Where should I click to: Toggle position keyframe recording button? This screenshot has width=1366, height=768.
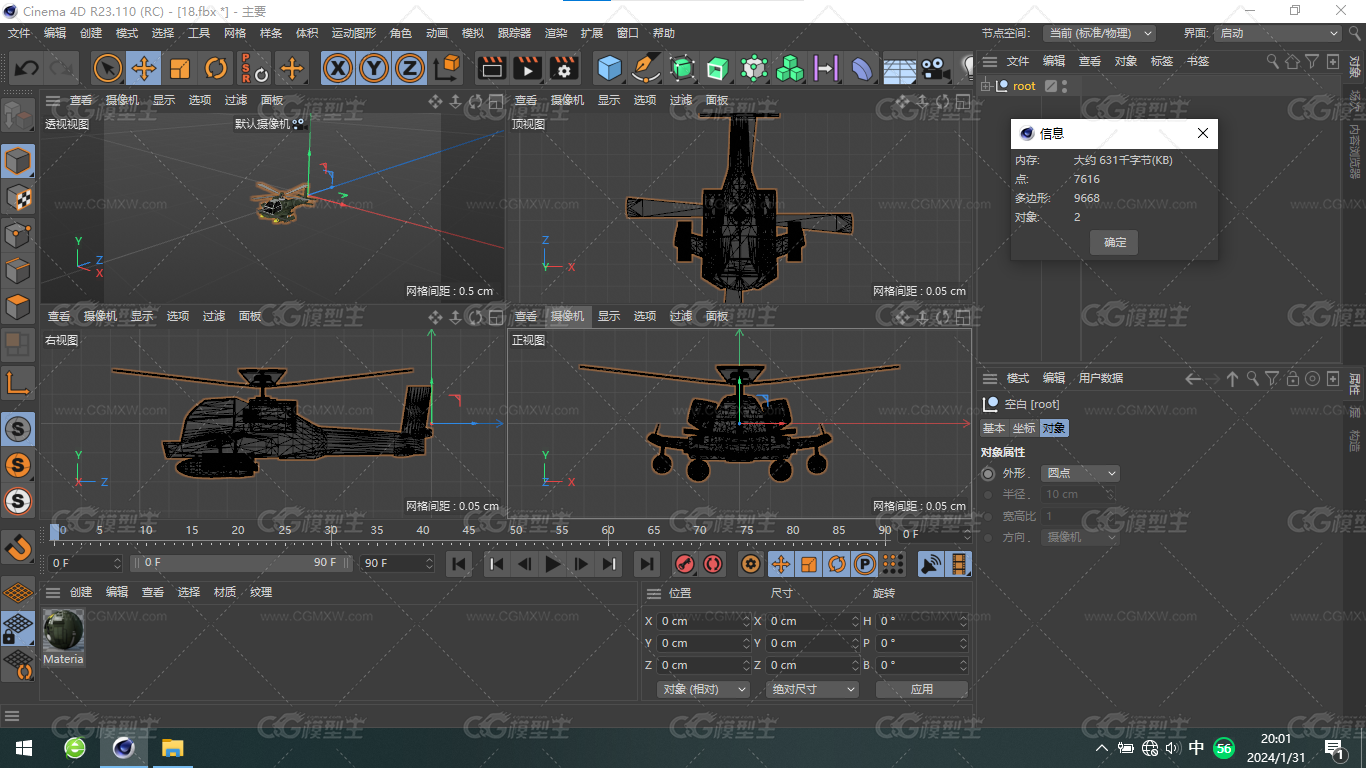coord(781,565)
